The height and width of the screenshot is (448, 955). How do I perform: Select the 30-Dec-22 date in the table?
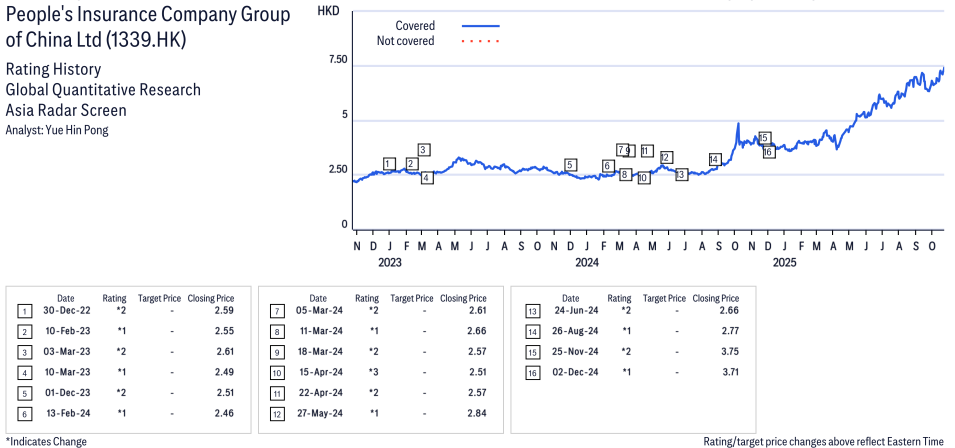click(65, 311)
